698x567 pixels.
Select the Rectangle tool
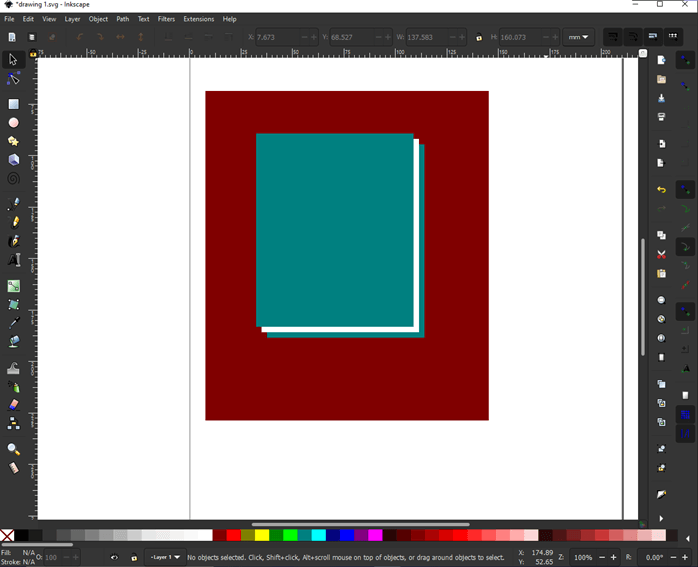[14, 104]
